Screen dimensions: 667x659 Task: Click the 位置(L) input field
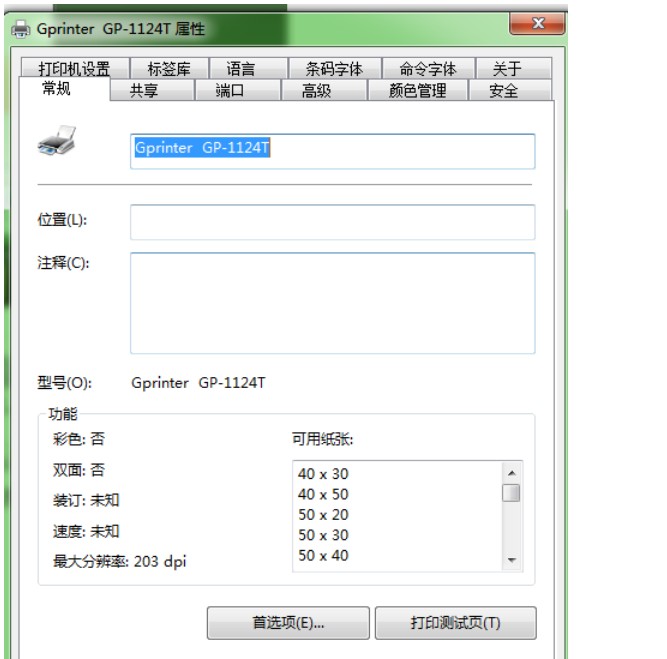pos(333,222)
